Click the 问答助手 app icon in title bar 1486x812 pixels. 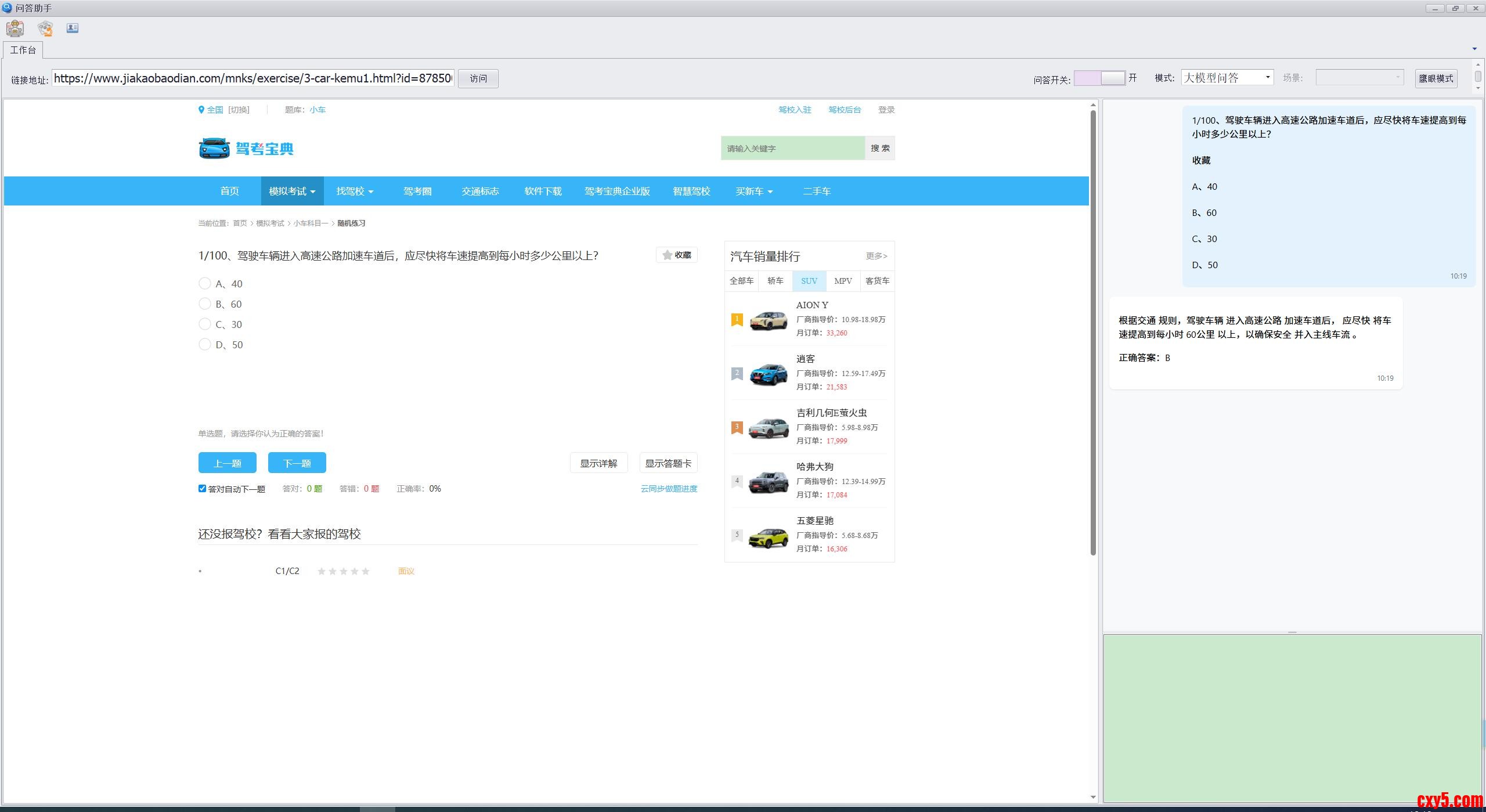(x=7, y=8)
